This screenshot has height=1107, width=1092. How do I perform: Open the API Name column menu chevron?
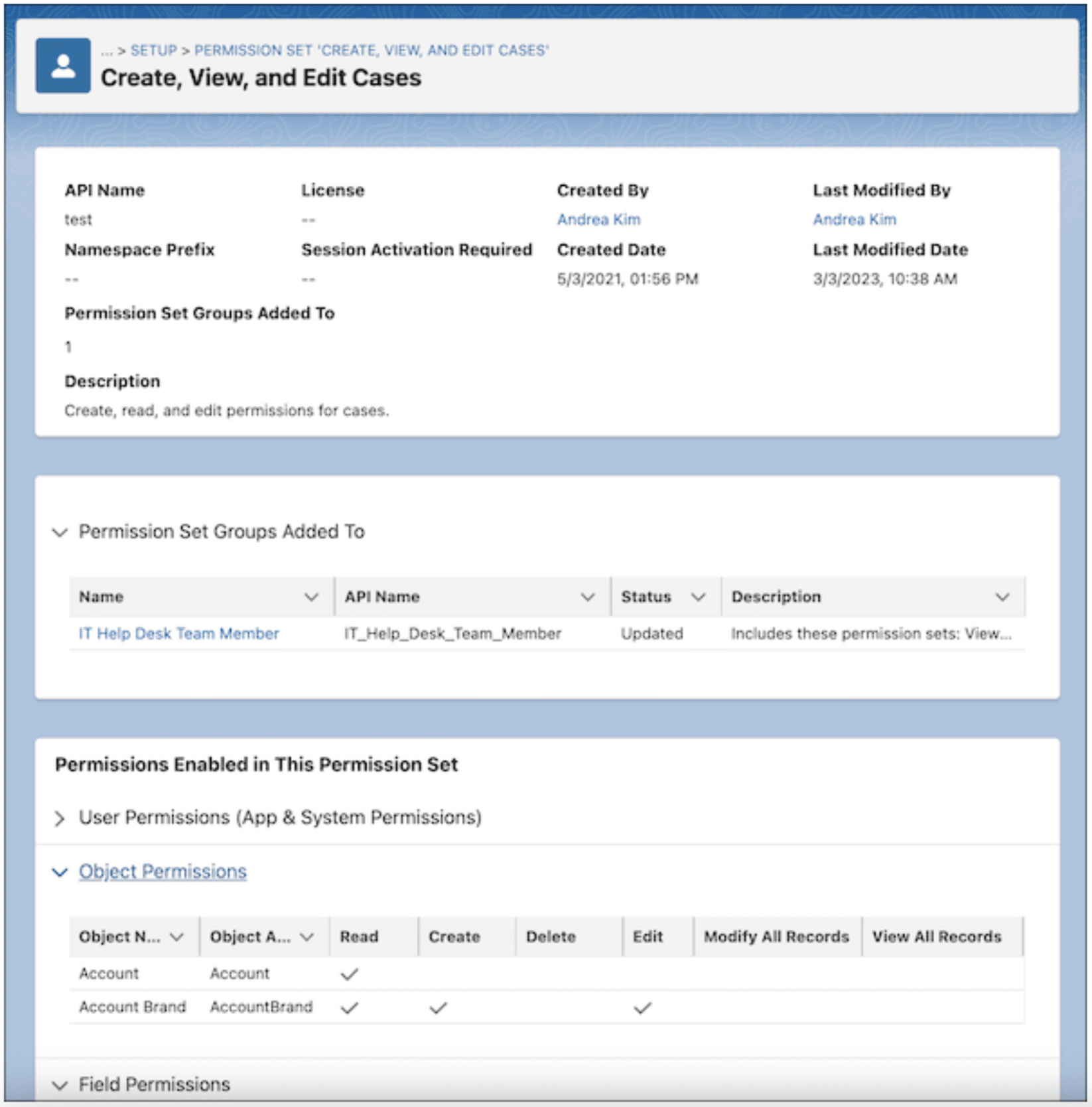587,597
